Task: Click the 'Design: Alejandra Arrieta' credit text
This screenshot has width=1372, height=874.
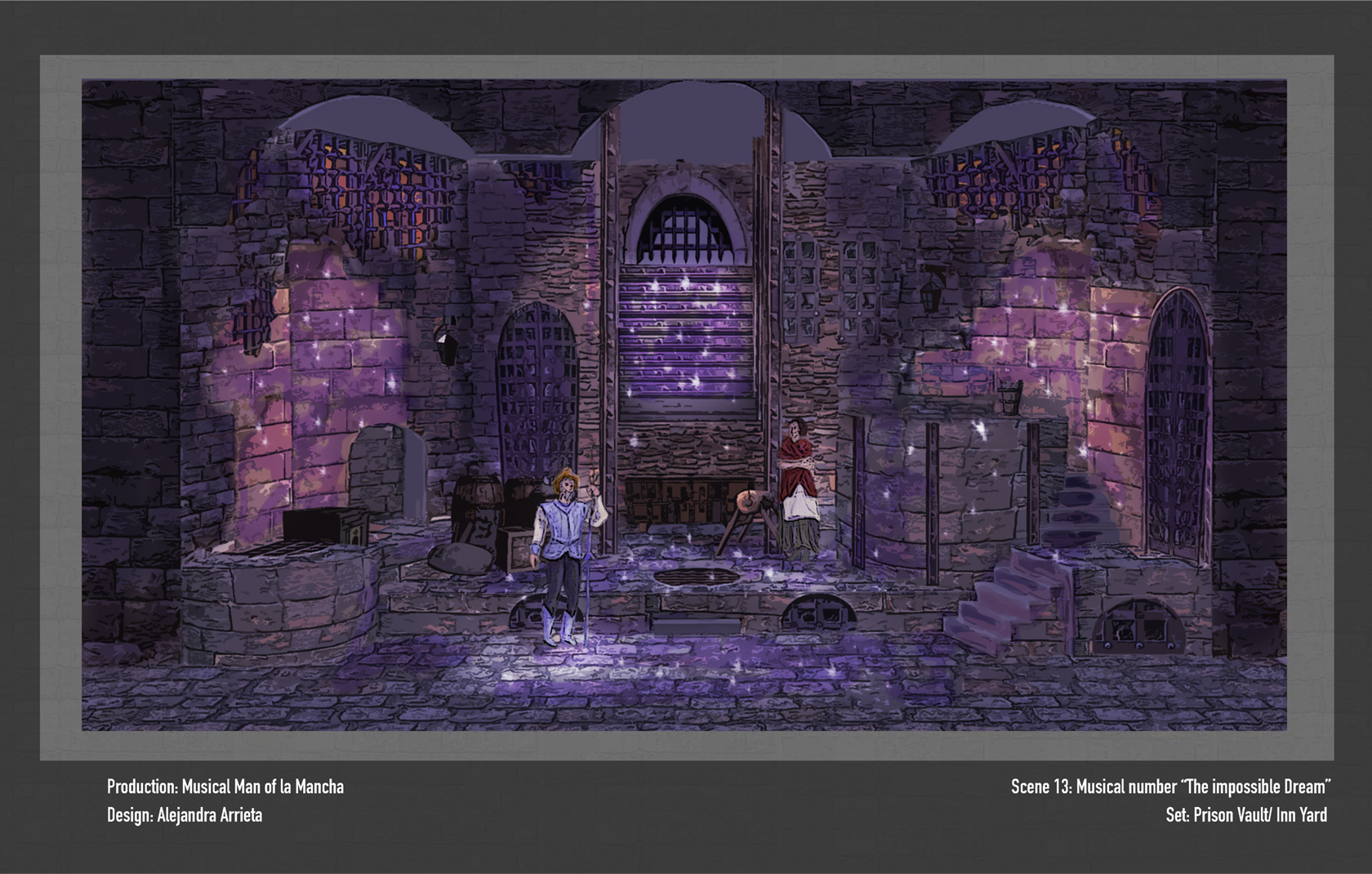Action: pos(185,814)
